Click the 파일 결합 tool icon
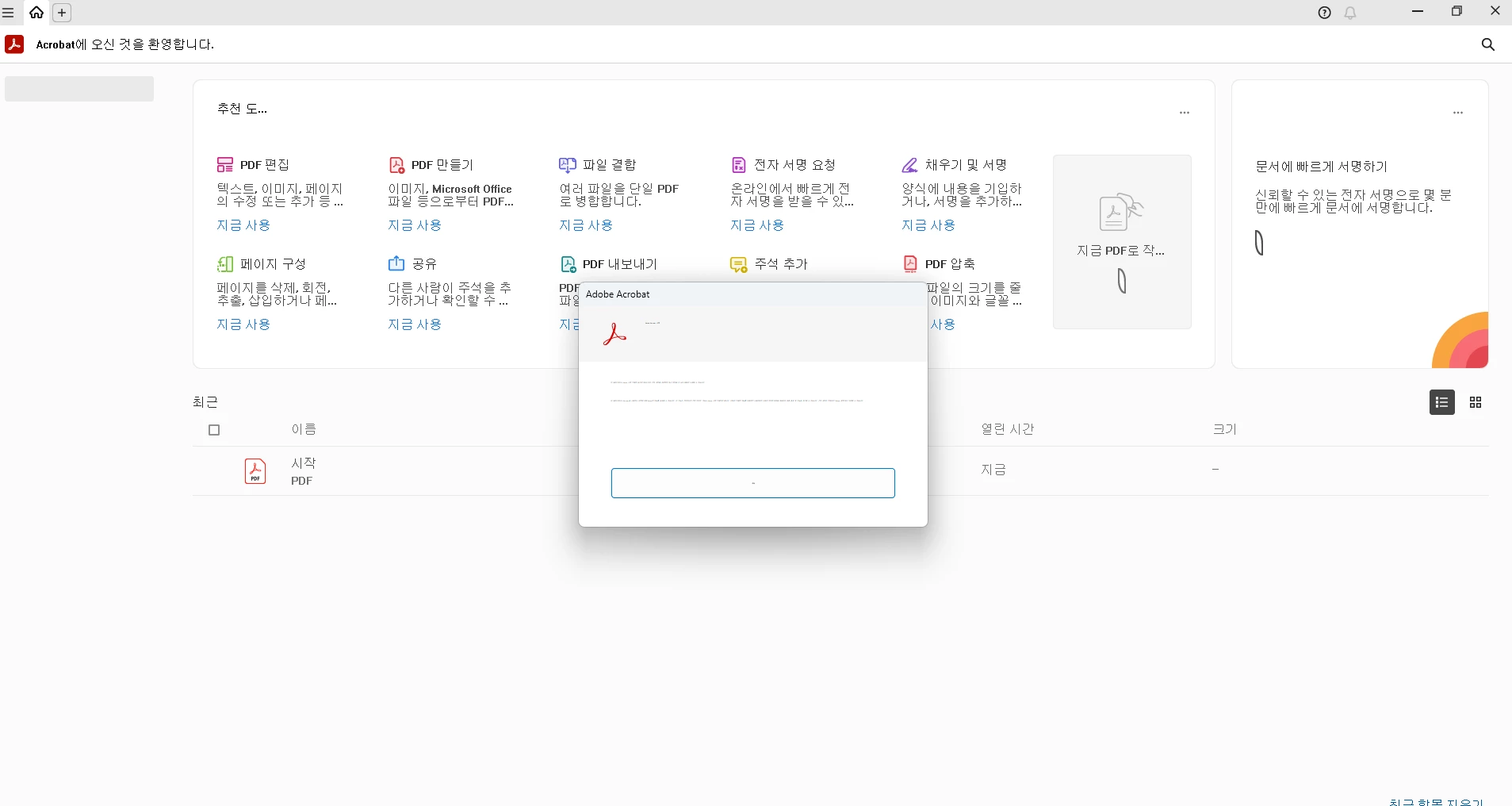This screenshot has height=806, width=1512. (568, 165)
